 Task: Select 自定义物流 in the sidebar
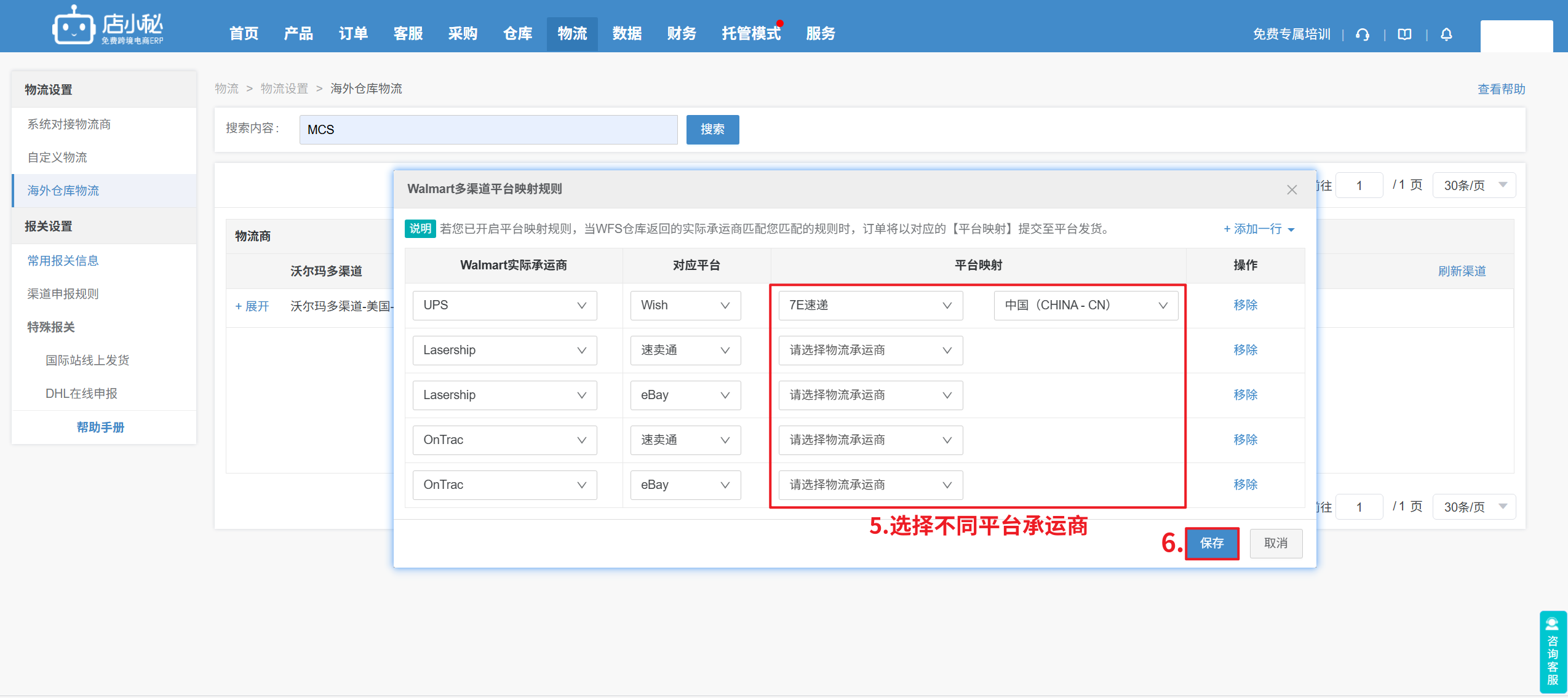tap(57, 157)
